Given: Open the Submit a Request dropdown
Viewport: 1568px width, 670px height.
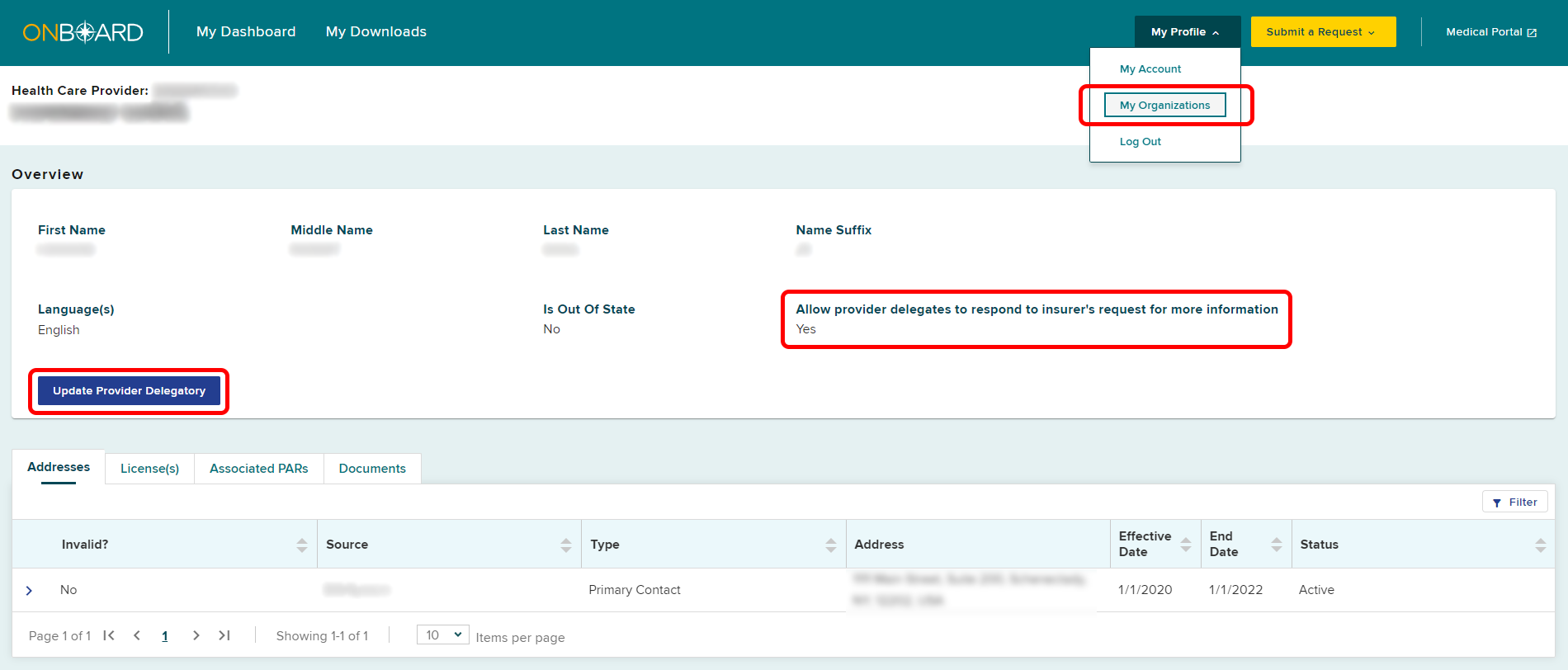Looking at the screenshot, I should pos(1322,32).
